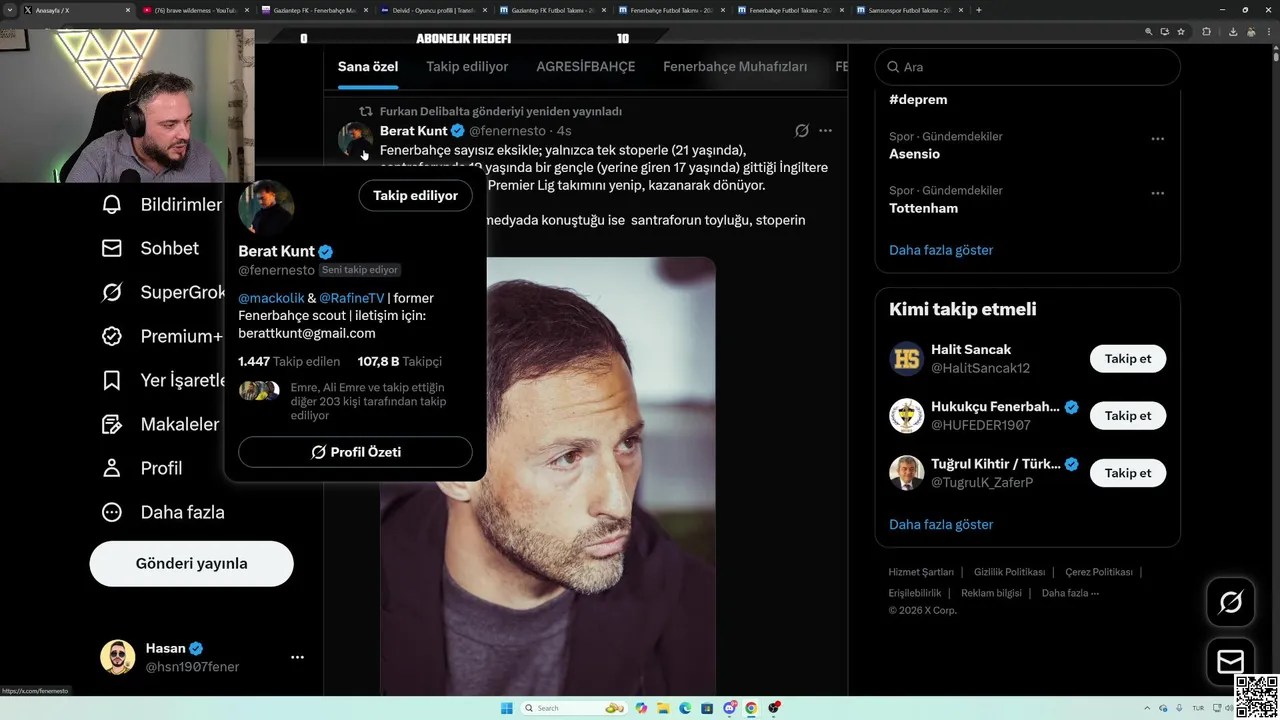Switch to Takip ediliyor tab

[x=467, y=67]
